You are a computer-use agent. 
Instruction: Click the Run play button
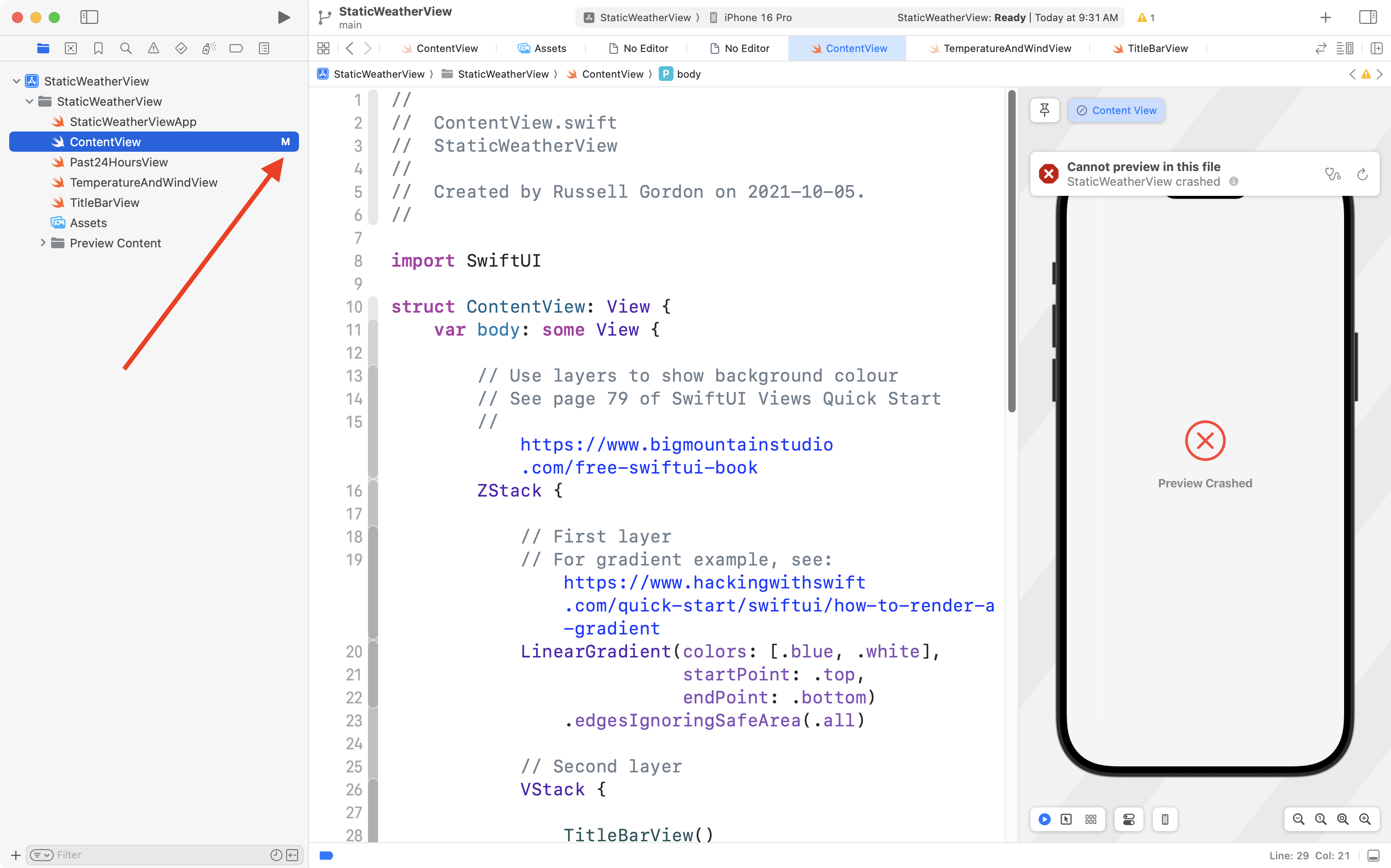click(283, 17)
